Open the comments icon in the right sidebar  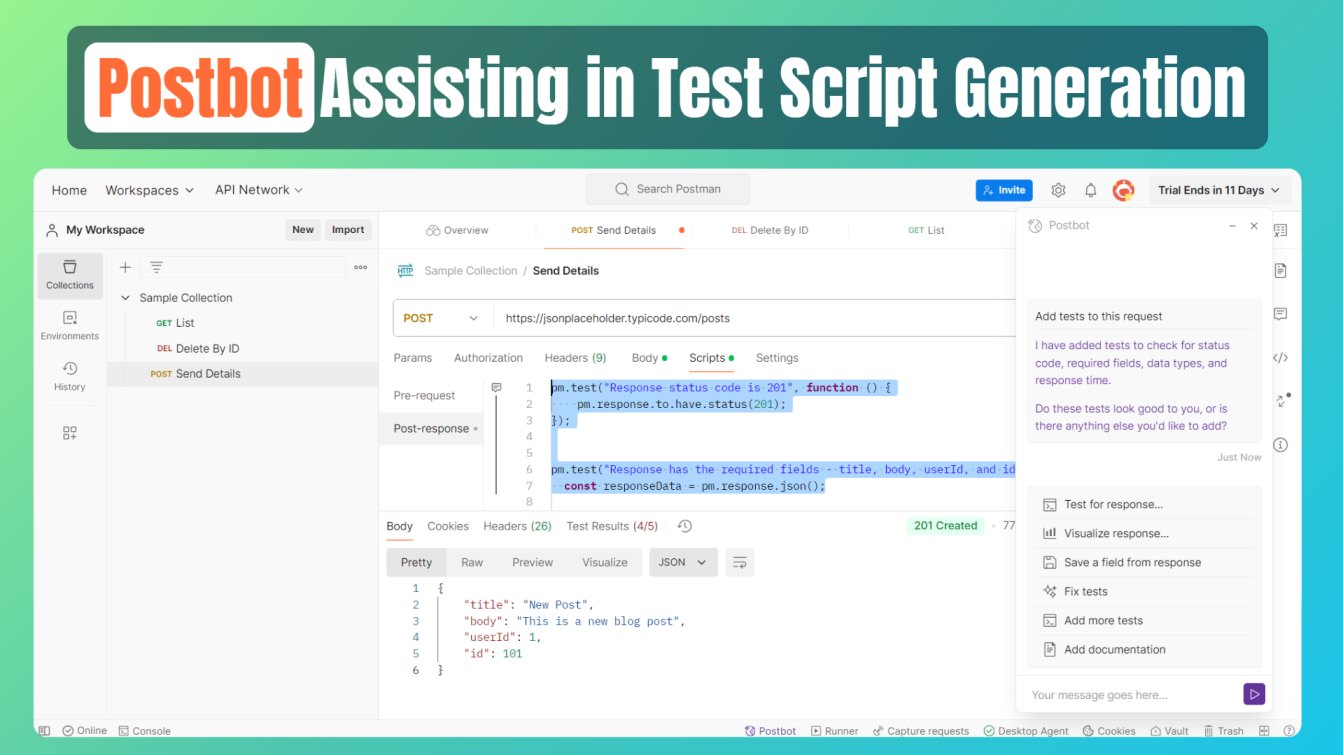point(1281,314)
